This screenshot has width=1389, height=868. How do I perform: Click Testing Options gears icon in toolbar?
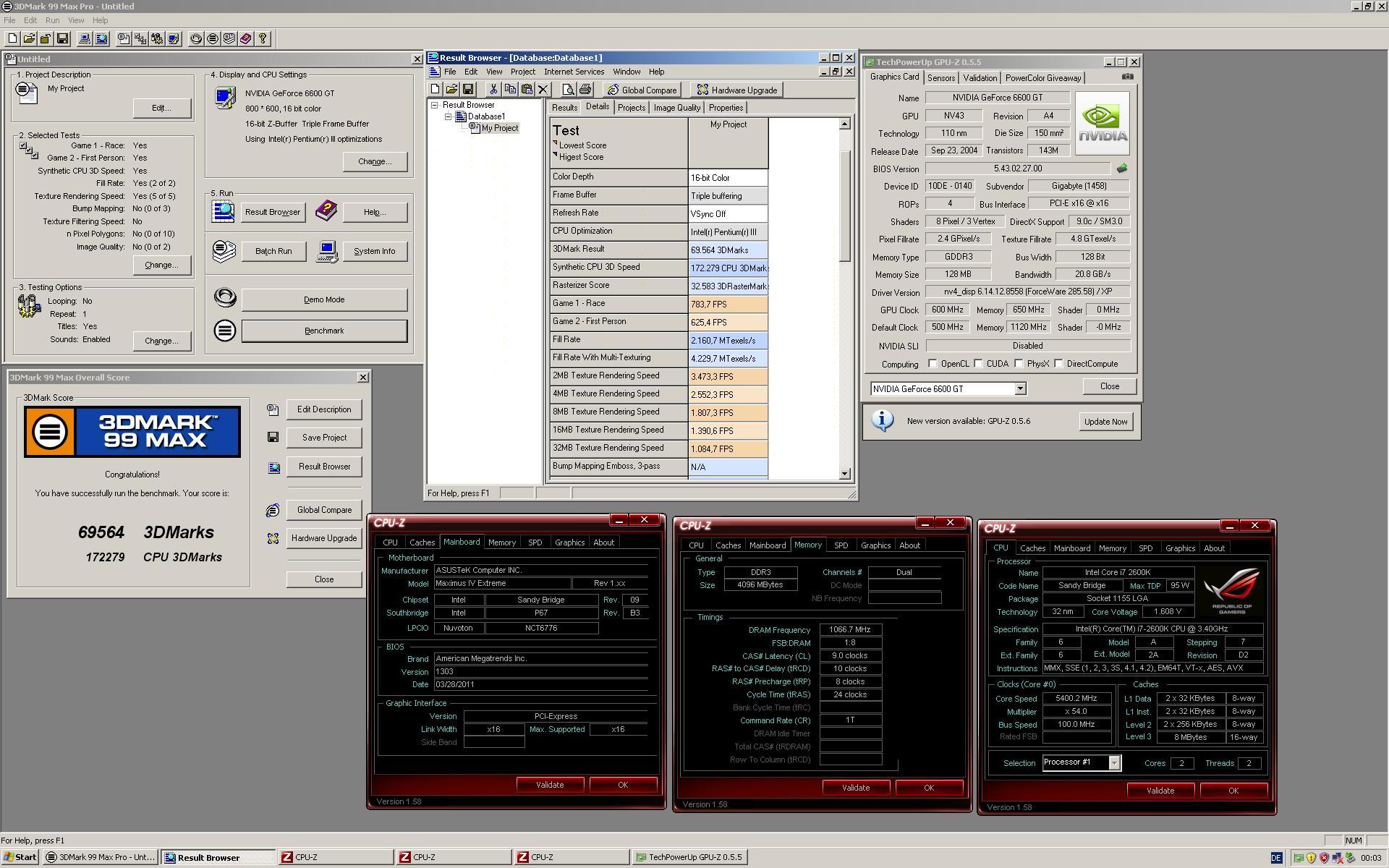click(157, 39)
